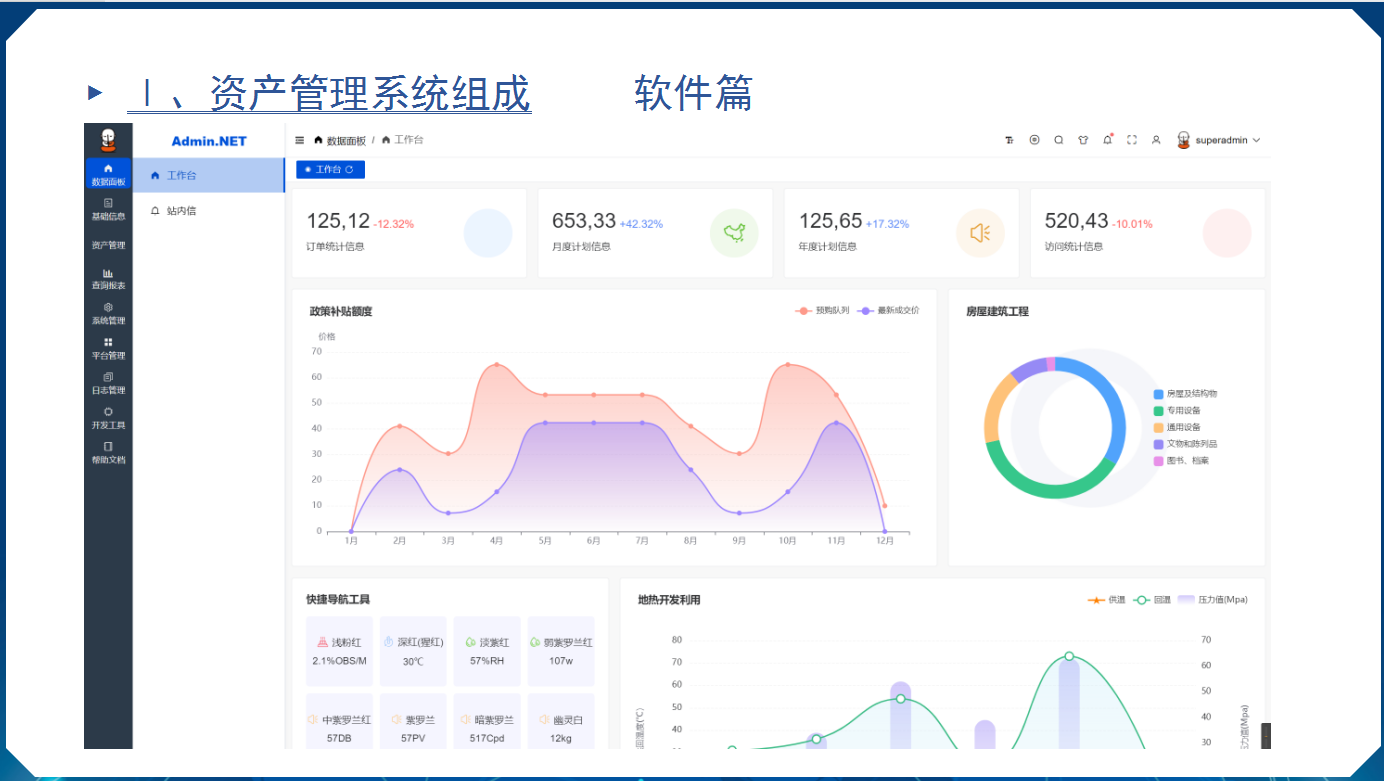
Task: Open the 紫罗兰 57PV tile
Action: 413,723
